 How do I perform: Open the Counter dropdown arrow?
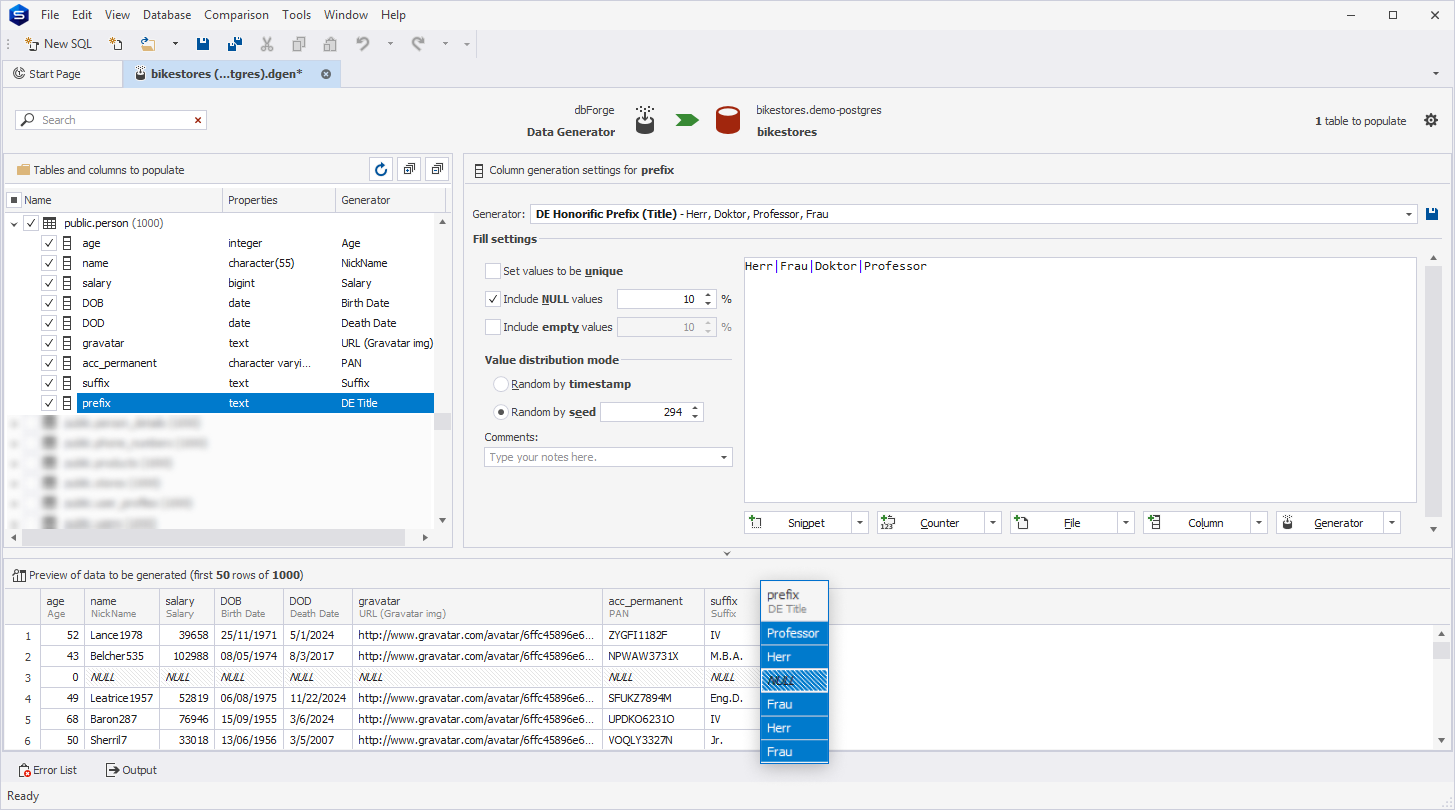tap(993, 523)
